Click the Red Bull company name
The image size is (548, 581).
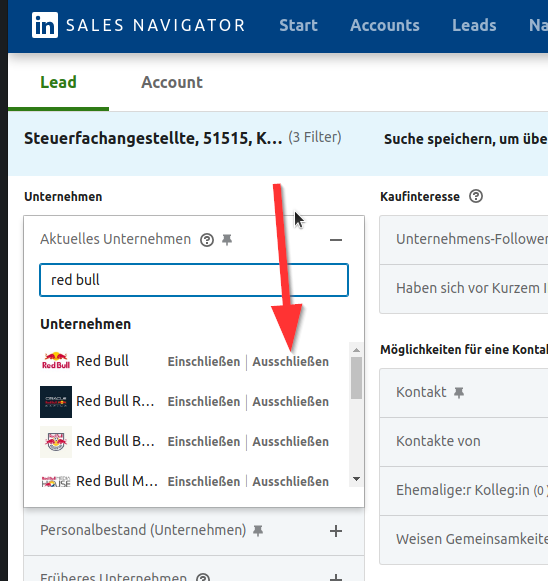(102, 361)
